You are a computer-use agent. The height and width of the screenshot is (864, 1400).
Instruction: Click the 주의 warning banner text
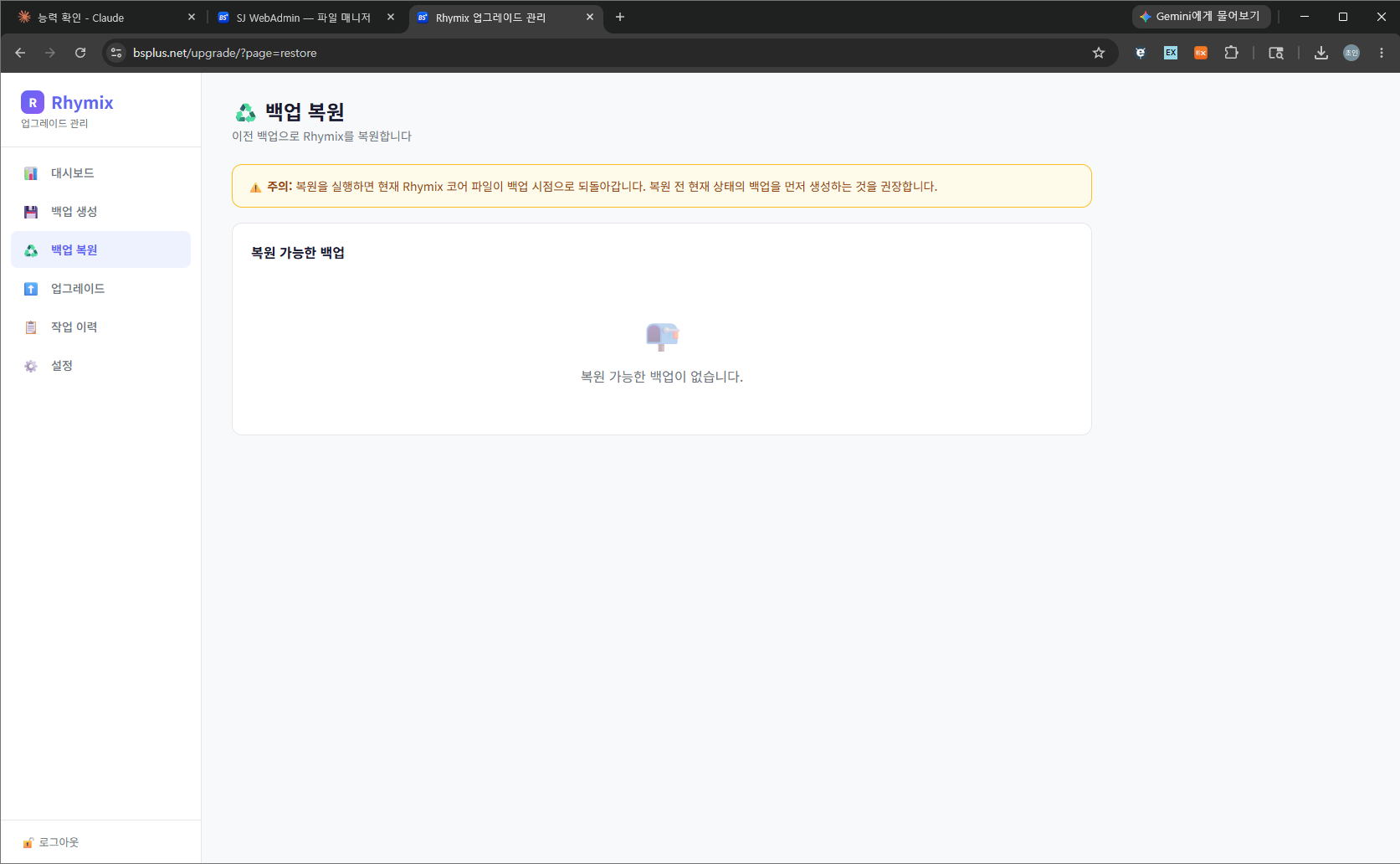coord(602,187)
